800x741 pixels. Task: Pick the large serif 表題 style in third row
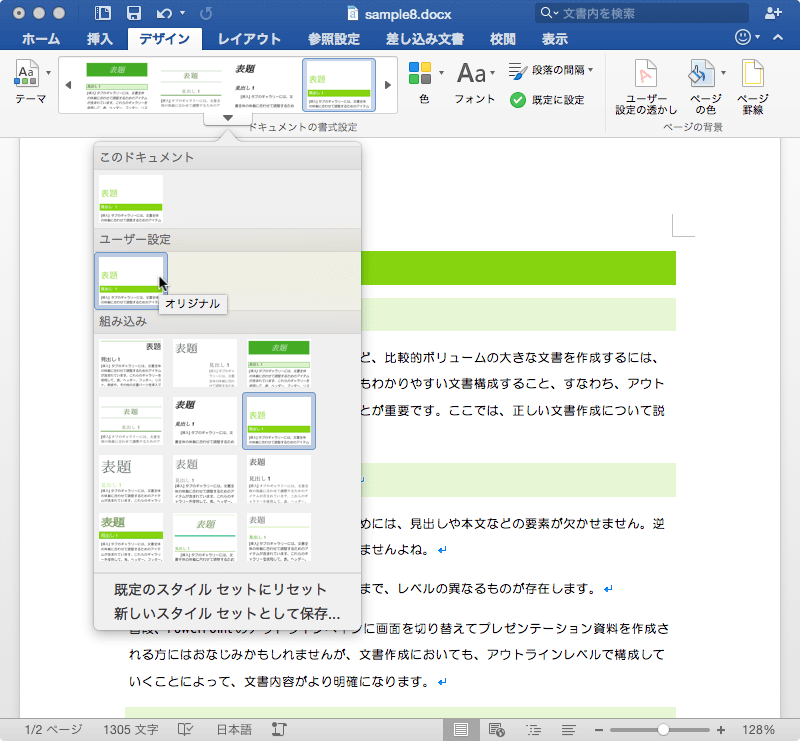[x=131, y=479]
